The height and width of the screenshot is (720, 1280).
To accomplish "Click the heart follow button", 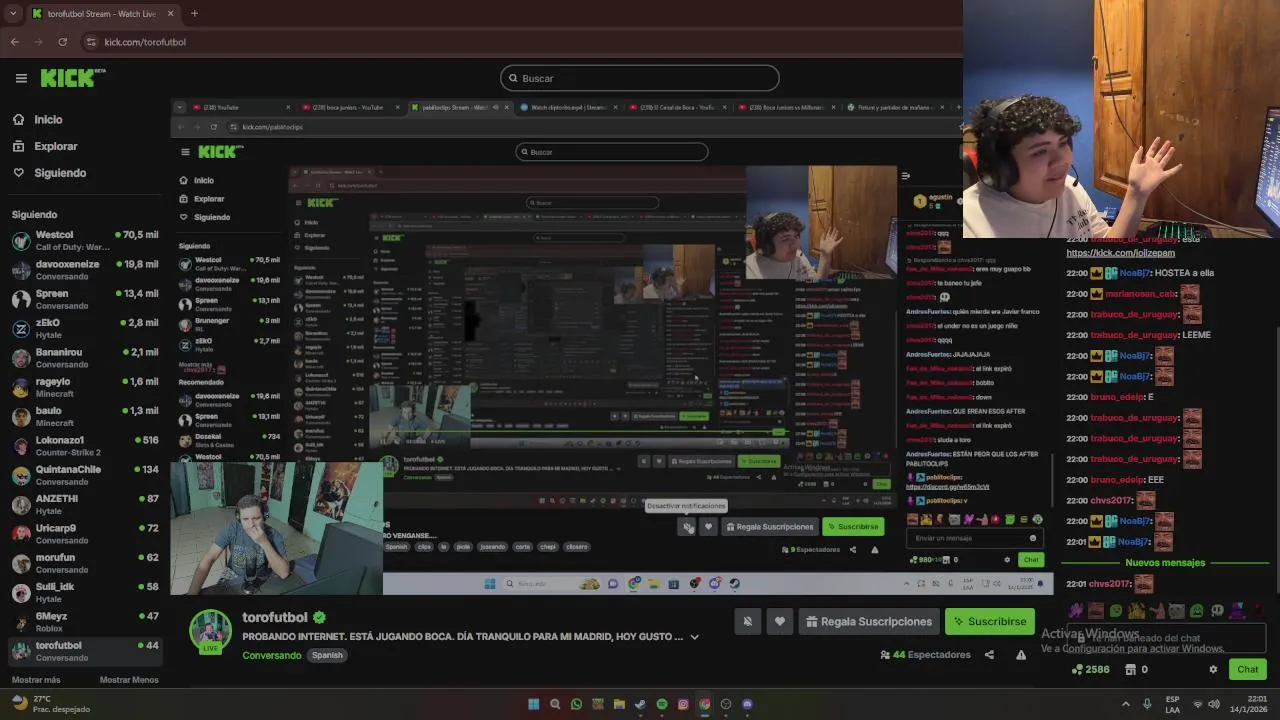I will (x=780, y=621).
